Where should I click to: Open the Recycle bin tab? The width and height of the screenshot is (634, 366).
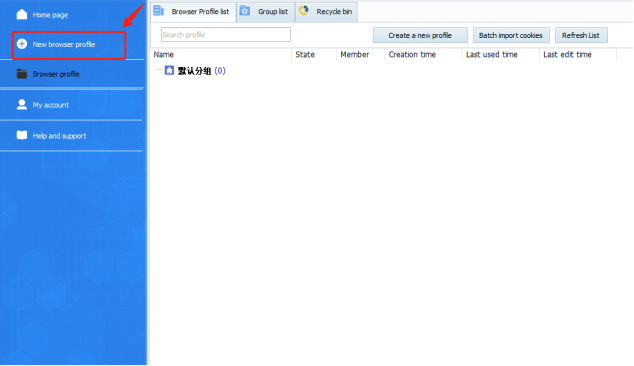326,12
